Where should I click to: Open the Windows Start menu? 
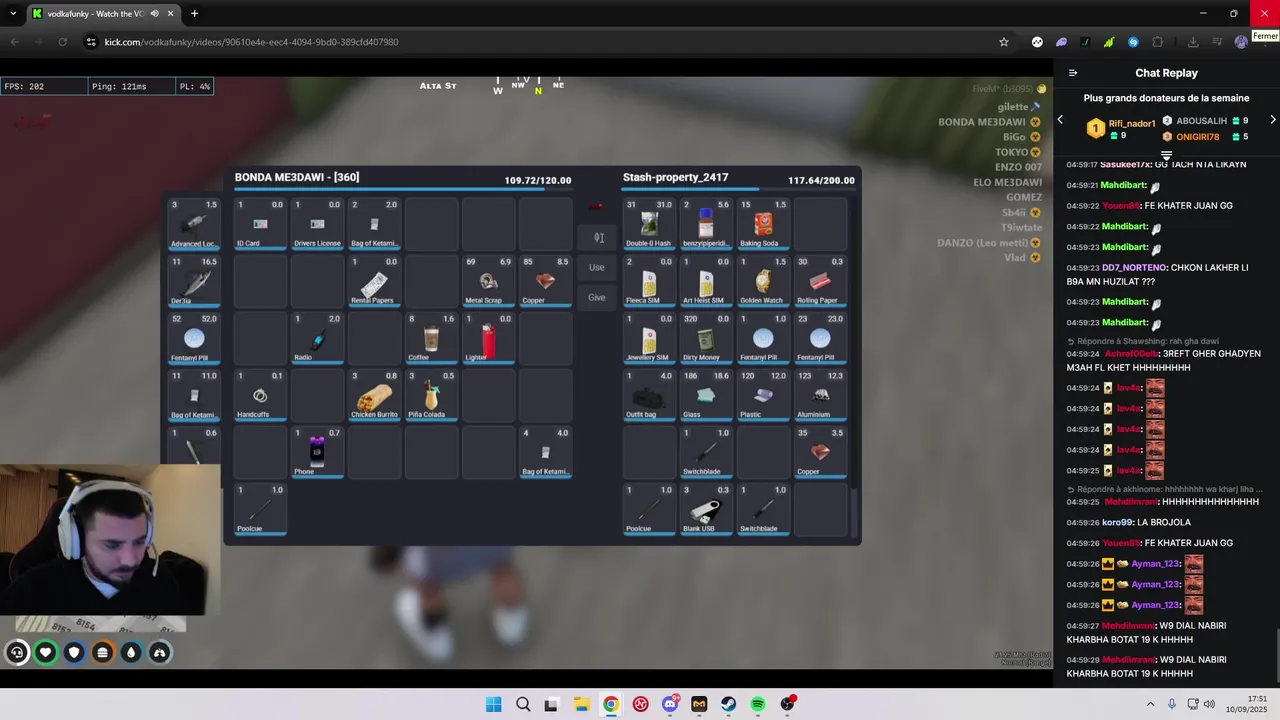pyautogui.click(x=493, y=705)
